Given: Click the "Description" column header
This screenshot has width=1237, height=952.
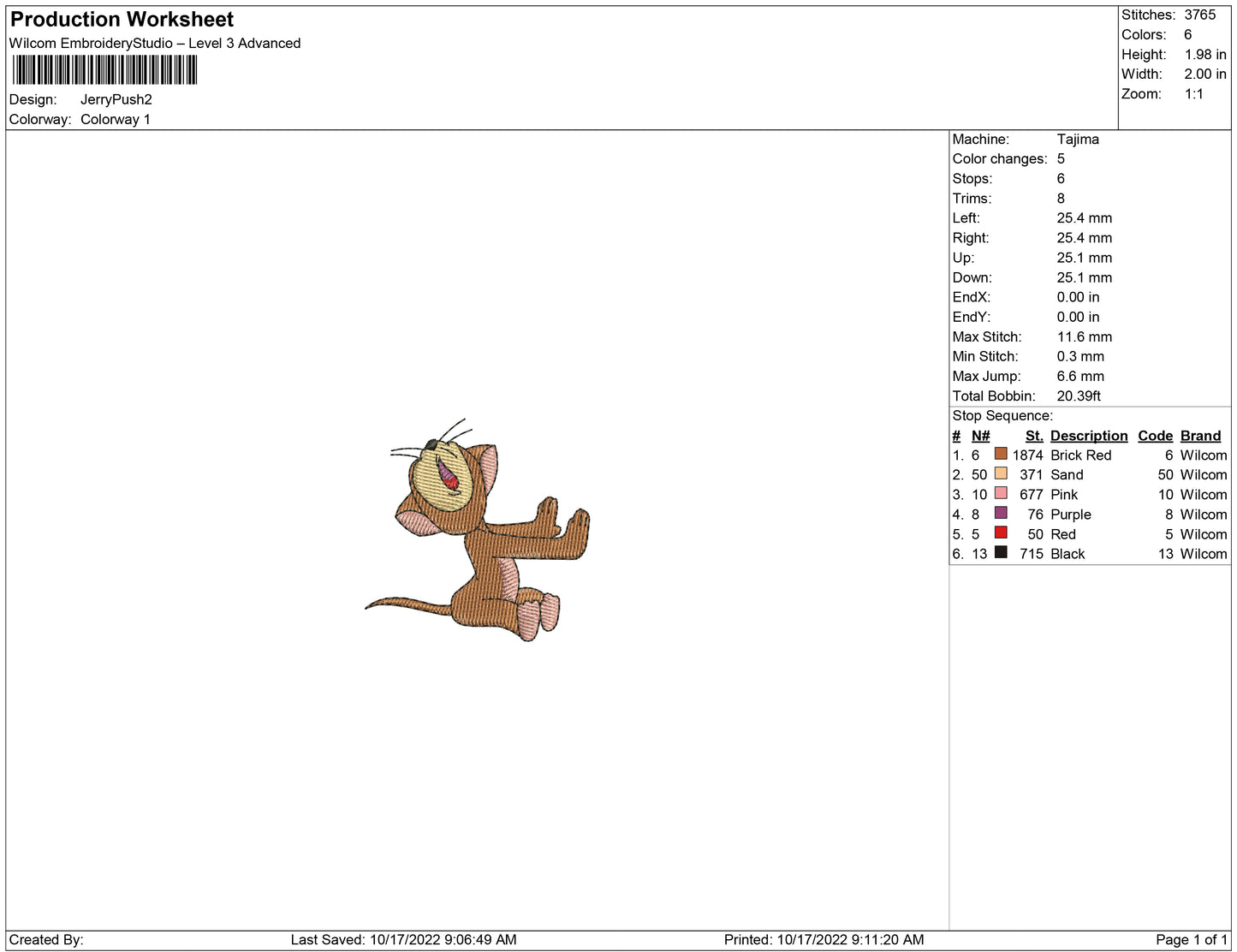Looking at the screenshot, I should (x=1089, y=435).
